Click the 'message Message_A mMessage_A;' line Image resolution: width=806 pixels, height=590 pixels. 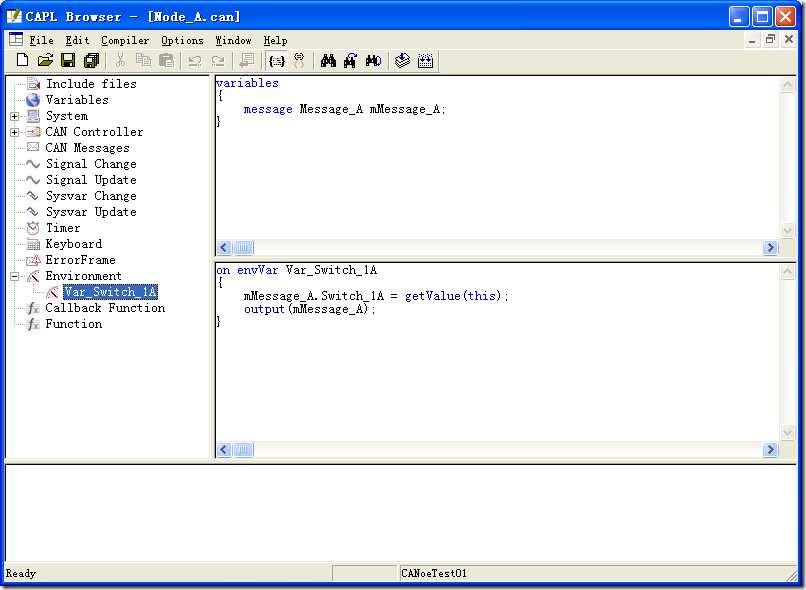(344, 109)
